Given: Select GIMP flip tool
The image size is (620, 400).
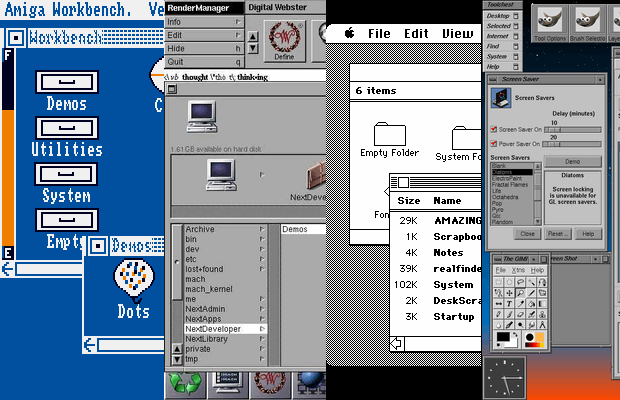Looking at the screenshot, I should coord(498,304).
